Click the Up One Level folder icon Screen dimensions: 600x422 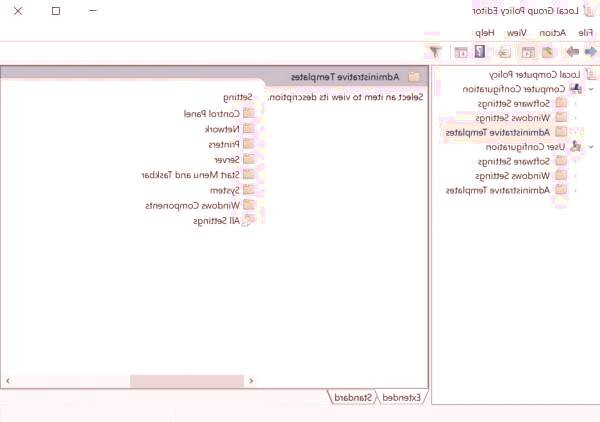coord(547,51)
